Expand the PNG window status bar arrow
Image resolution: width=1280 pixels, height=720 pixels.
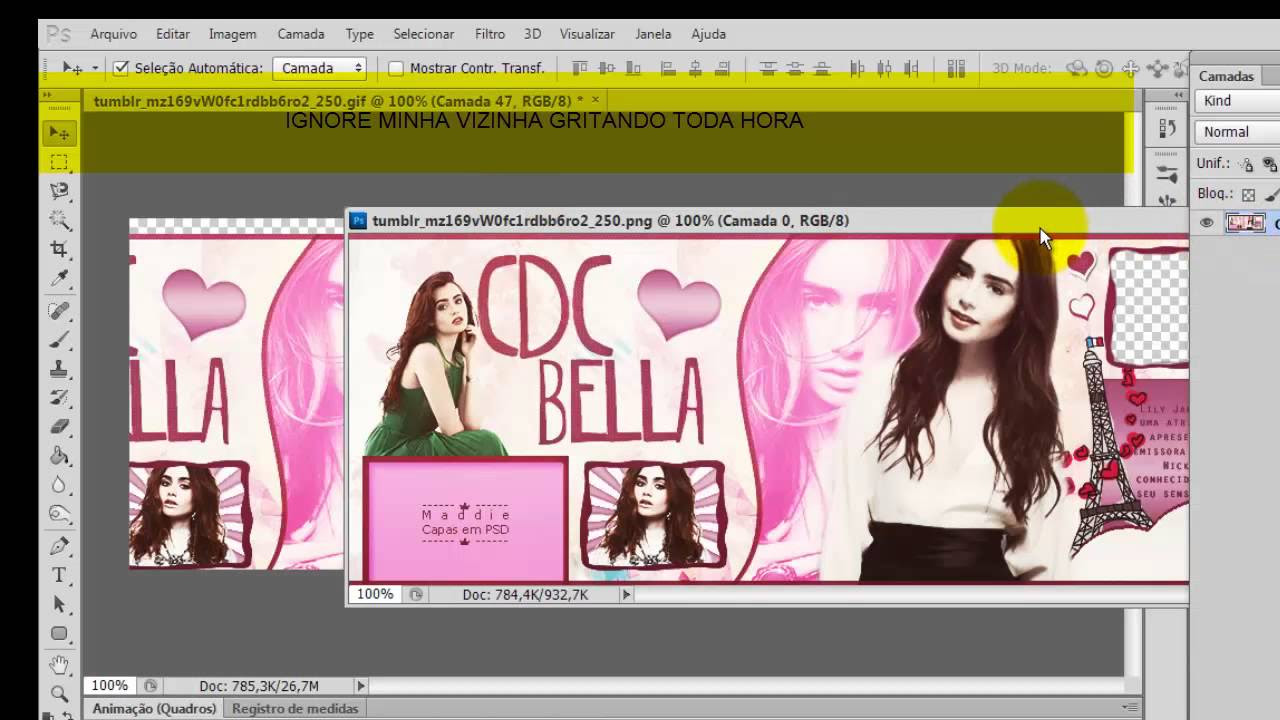627,594
